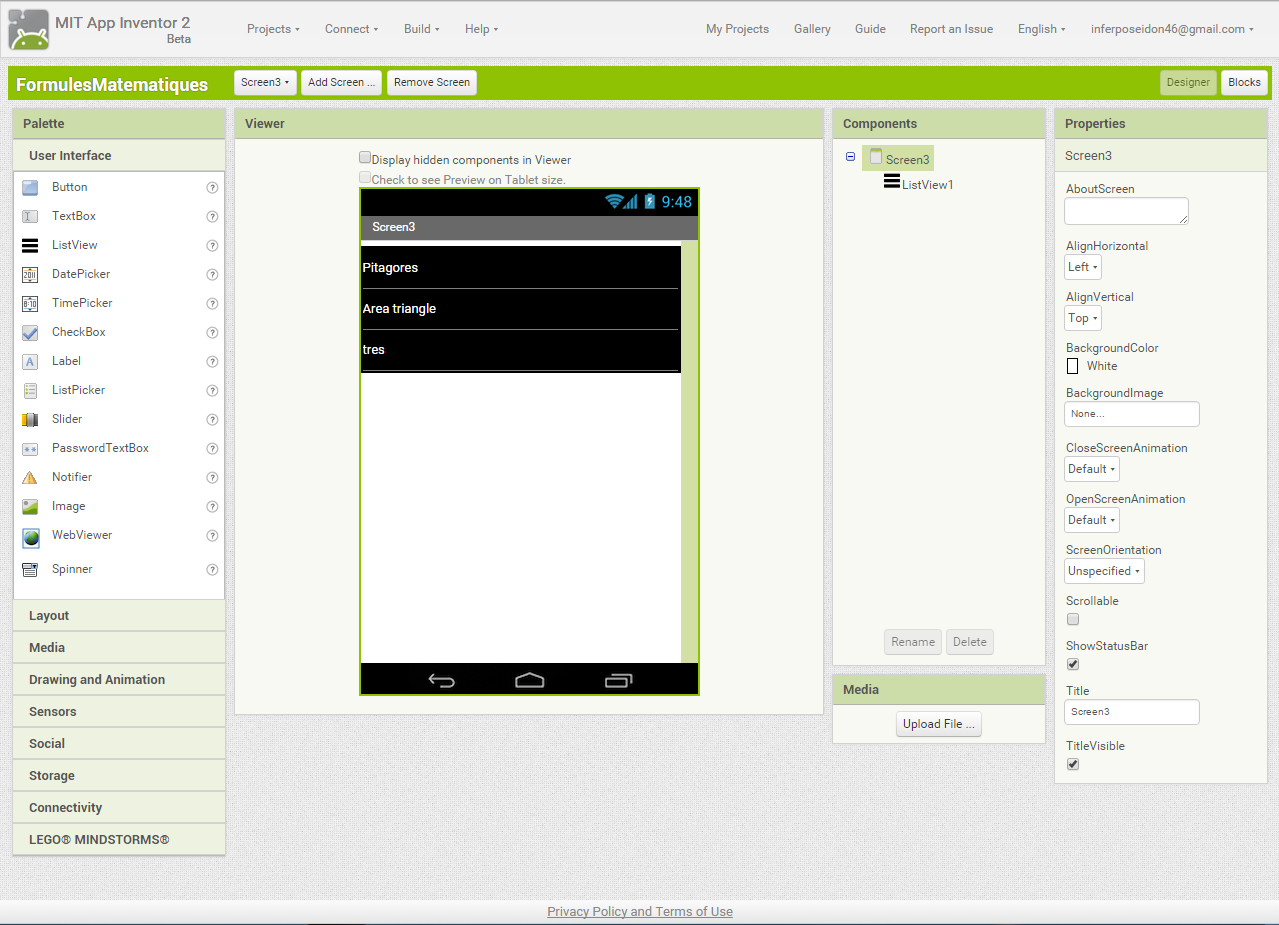
Task: Open help for ListView component
Action: [212, 246]
